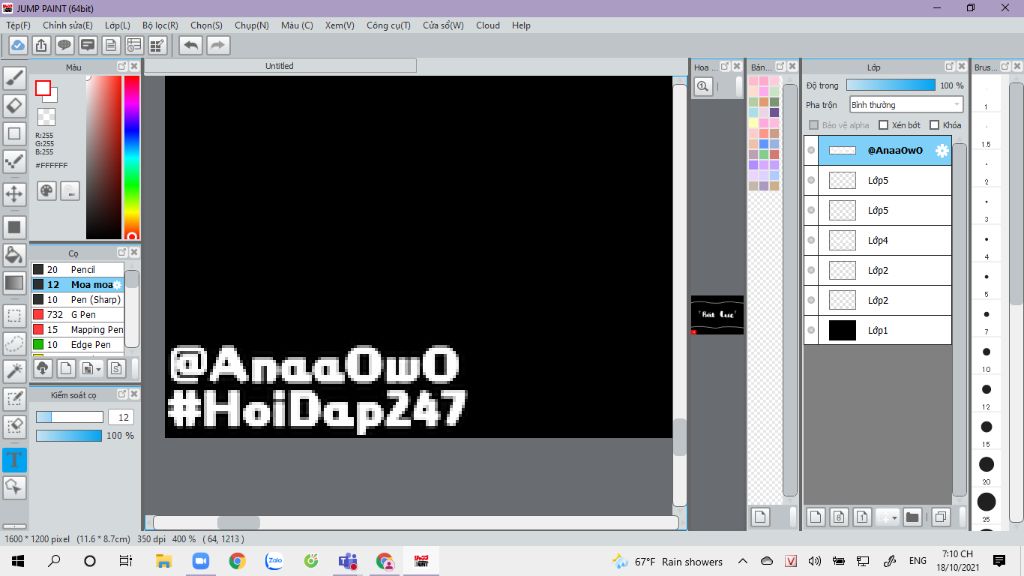Screen dimensions: 1024x576
Task: Click the rainbow hue bar
Action: [132, 157]
